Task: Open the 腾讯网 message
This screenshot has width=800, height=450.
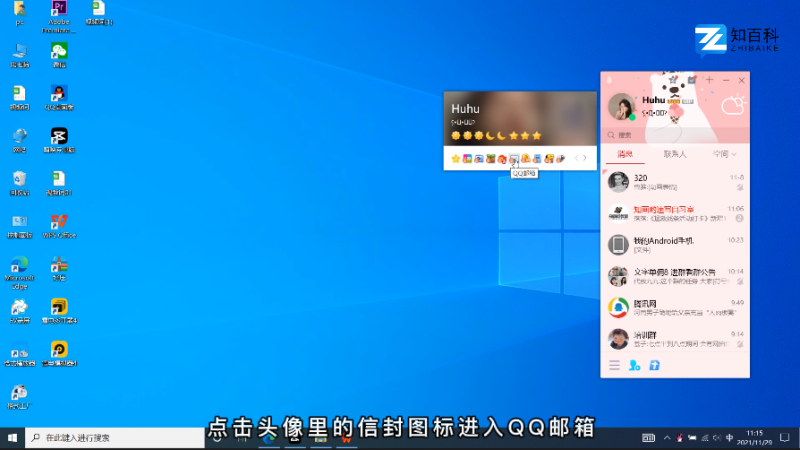Action: [x=675, y=308]
